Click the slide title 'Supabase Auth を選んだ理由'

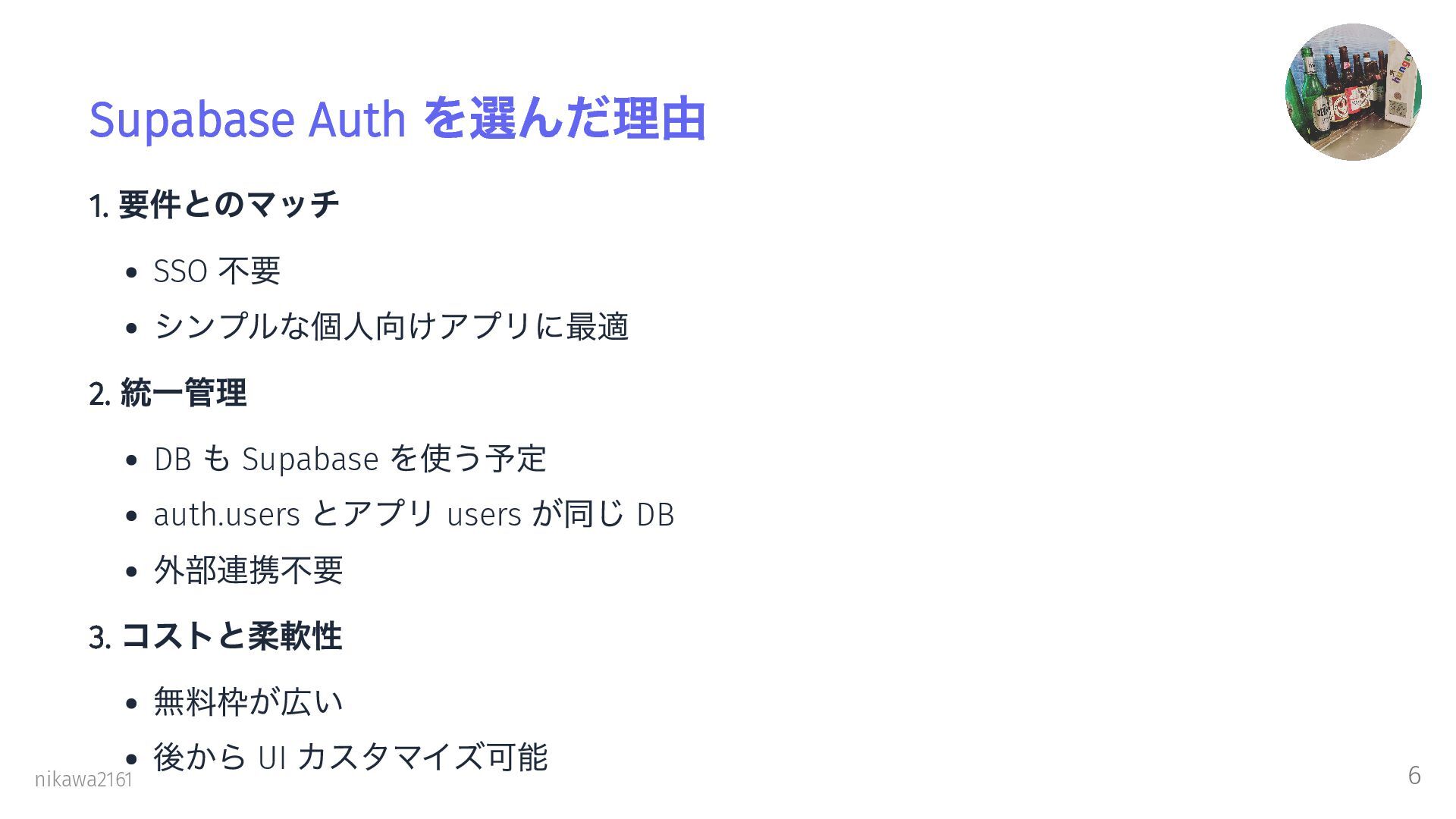pyautogui.click(x=397, y=120)
